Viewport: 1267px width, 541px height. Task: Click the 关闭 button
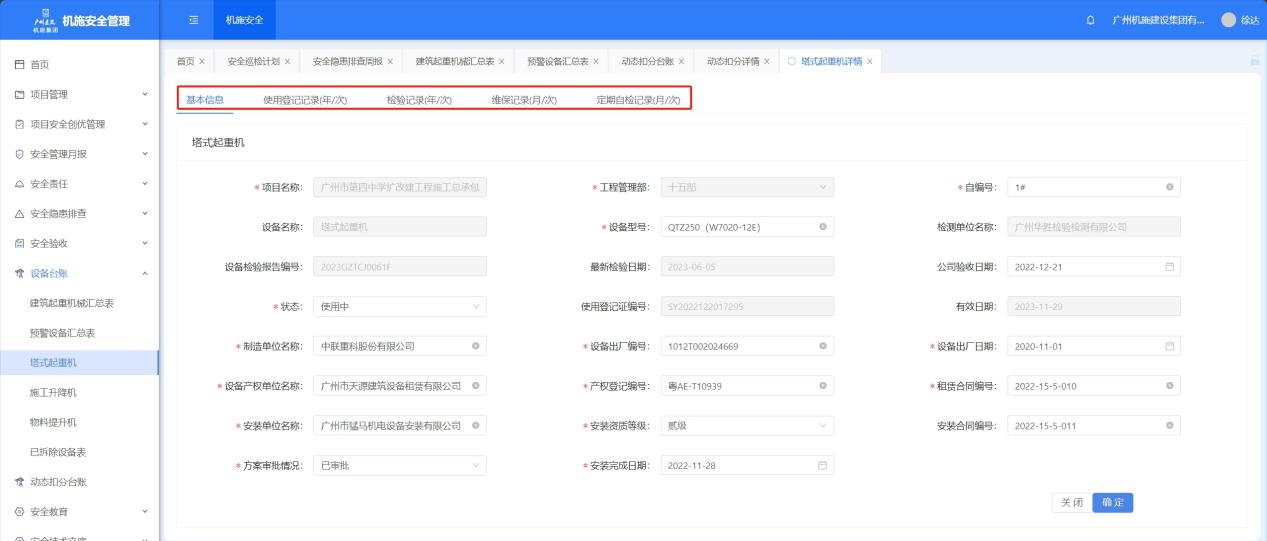[x=1071, y=503]
